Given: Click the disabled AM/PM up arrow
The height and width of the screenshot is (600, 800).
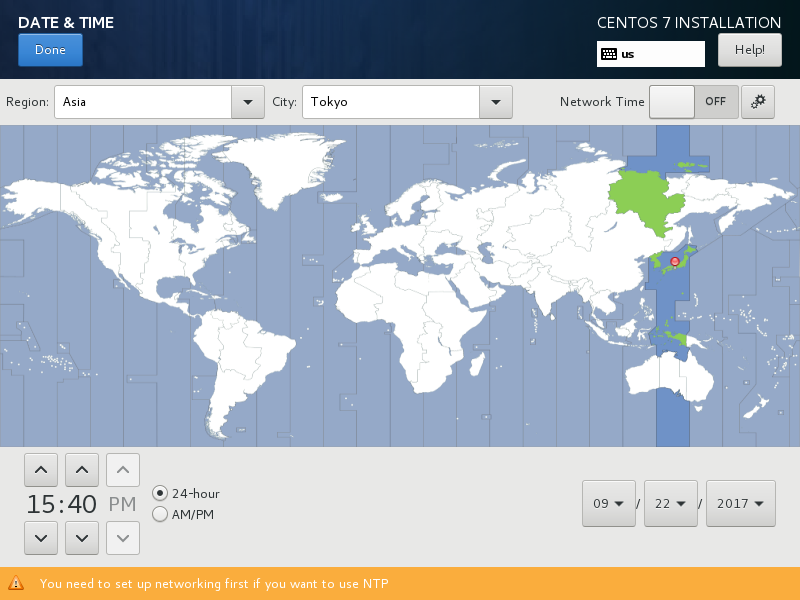Looking at the screenshot, I should [x=123, y=470].
